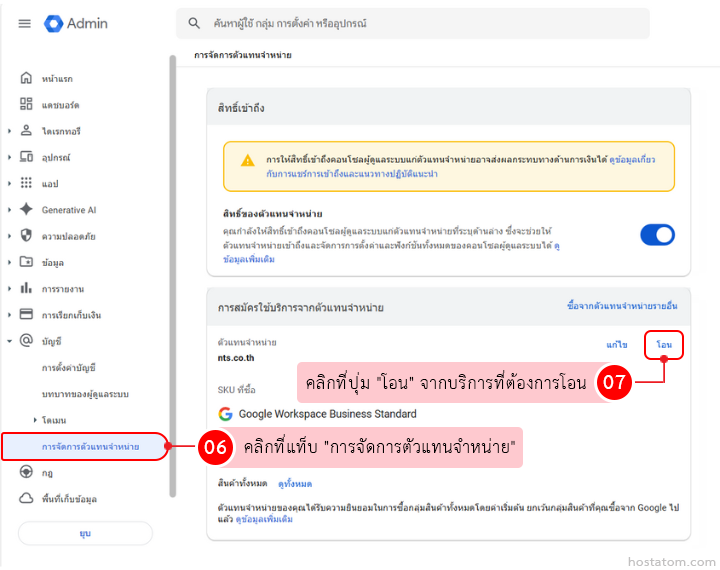Collapse the บัญชี sidebar section

(x=10, y=341)
